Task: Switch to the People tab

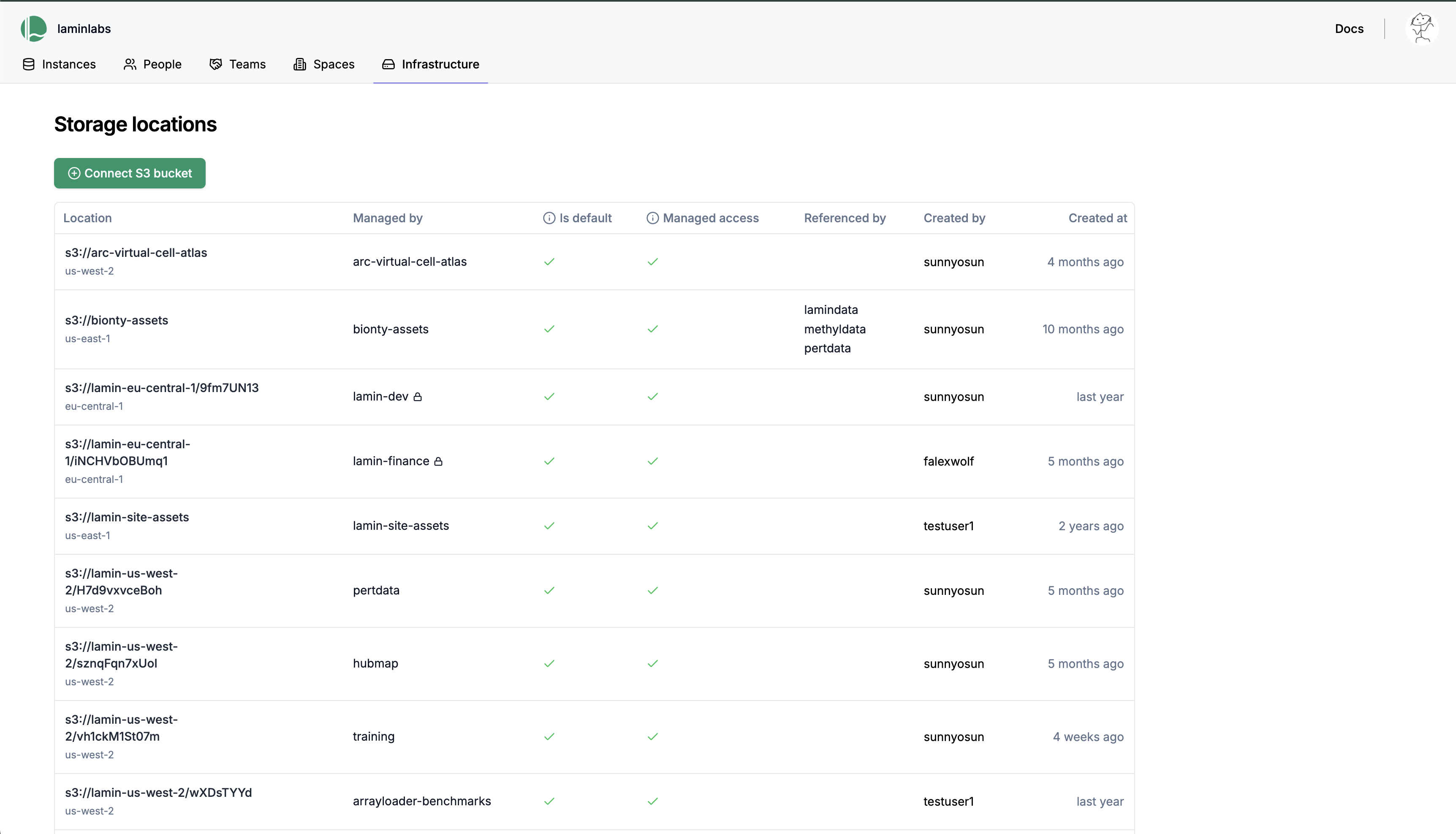Action: coord(152,64)
